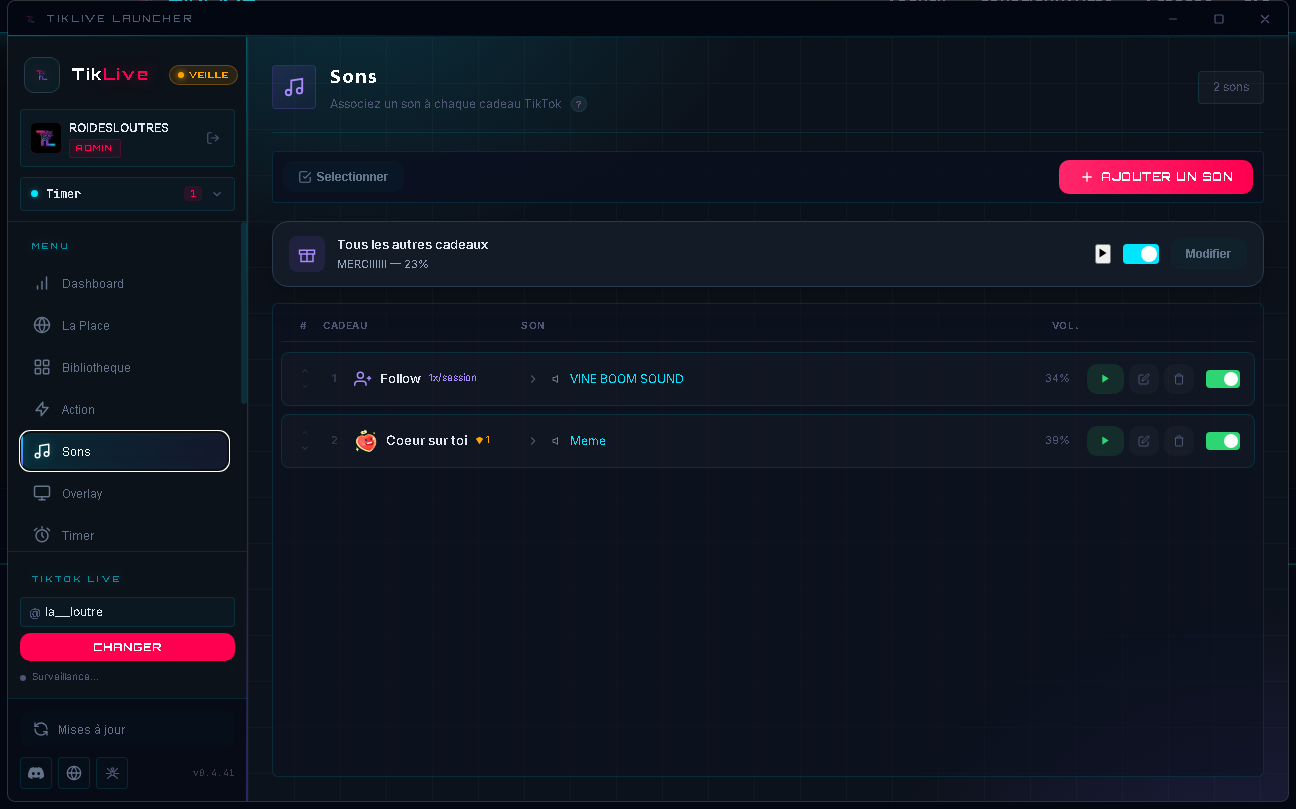Click the red 1 badge on Timer dropdown
Viewport: 1296px width, 809px height.
tap(193, 194)
